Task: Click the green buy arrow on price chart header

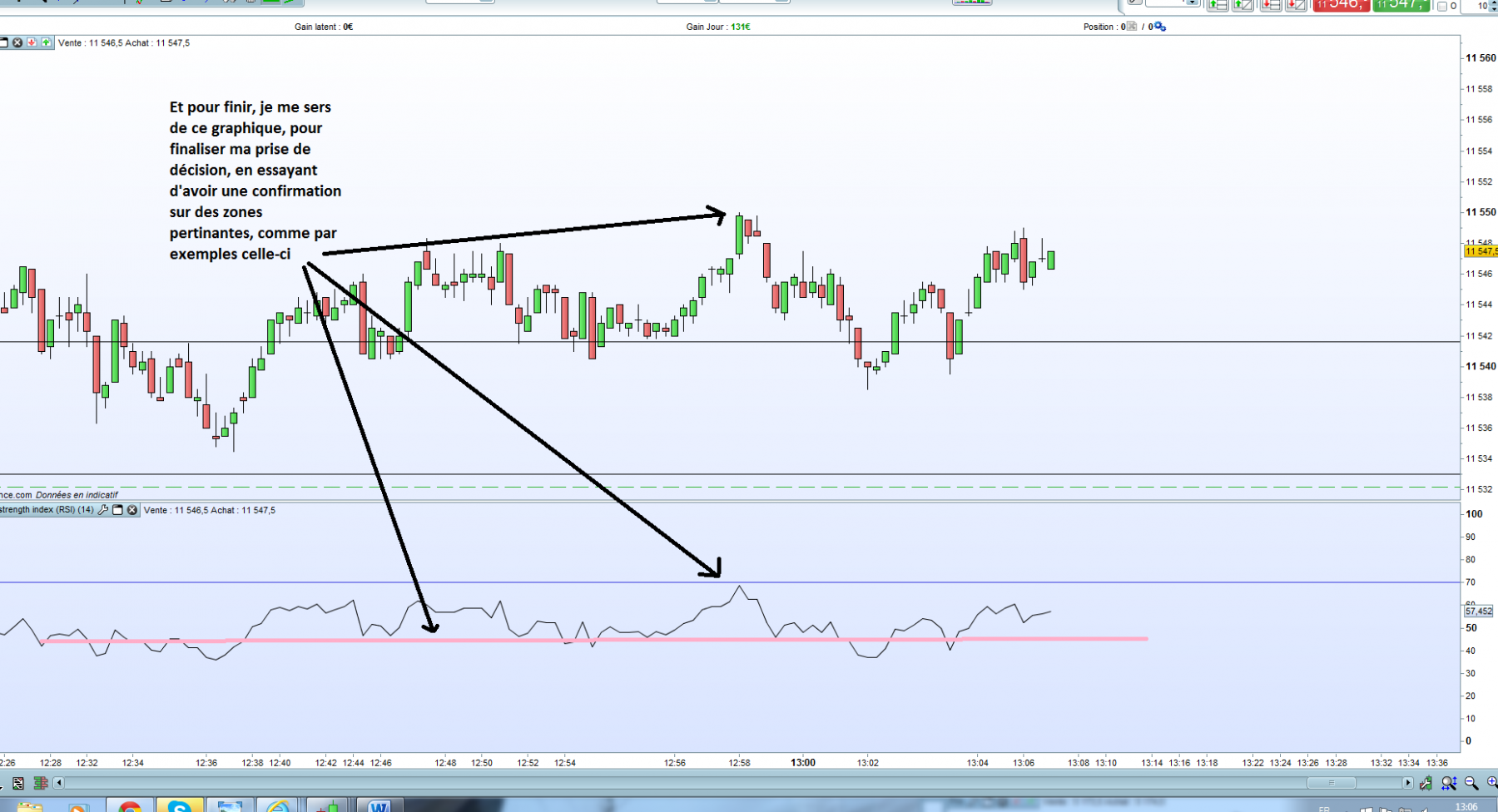Action: point(46,42)
